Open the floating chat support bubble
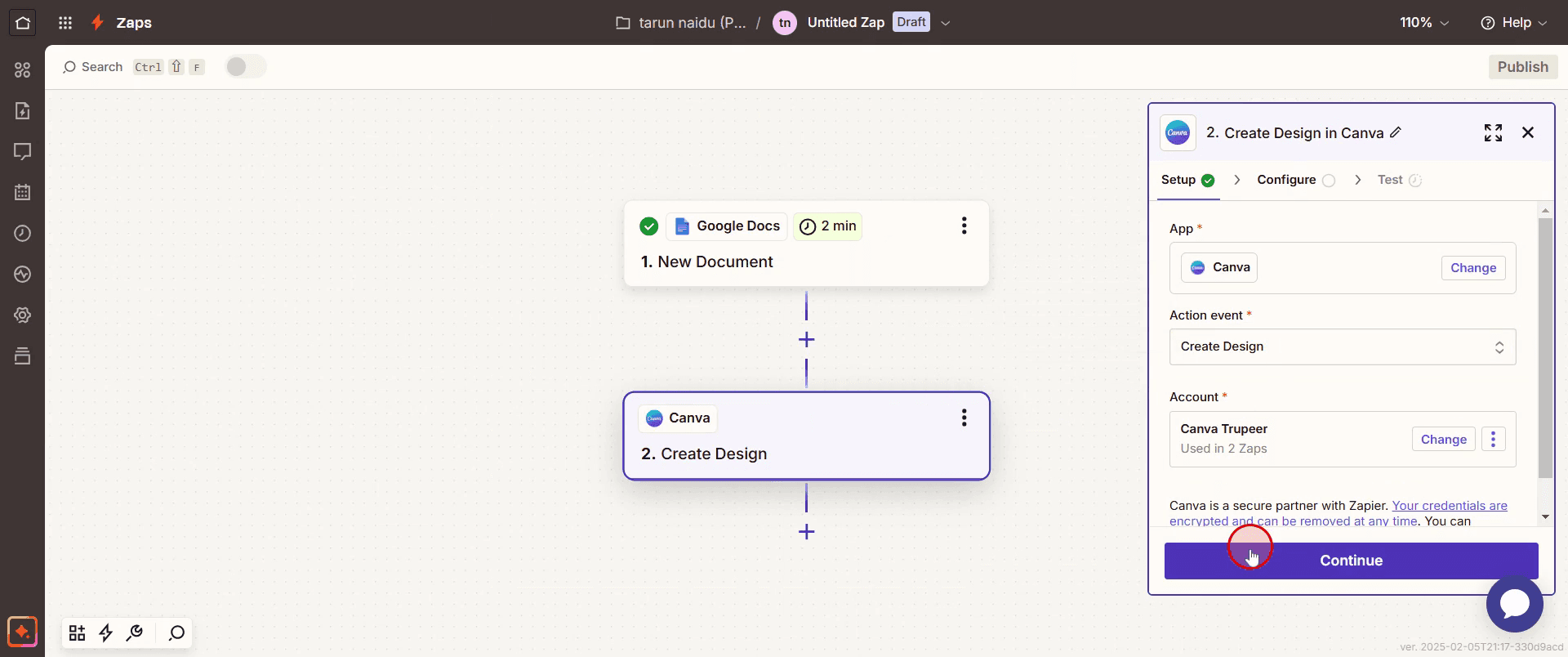Screen dimensions: 1568x657 [1514, 604]
